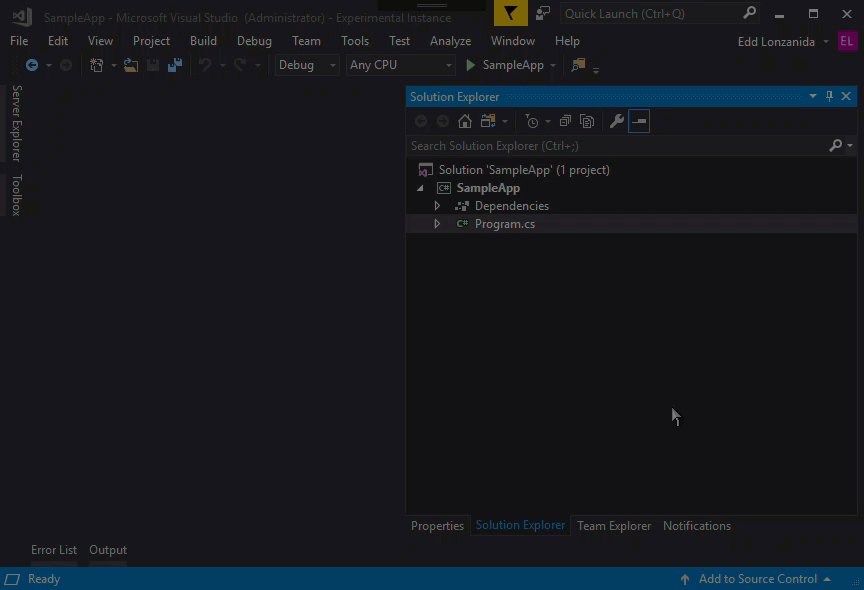Click the Solution Explorer search magnifier icon
The width and height of the screenshot is (864, 590).
click(835, 145)
